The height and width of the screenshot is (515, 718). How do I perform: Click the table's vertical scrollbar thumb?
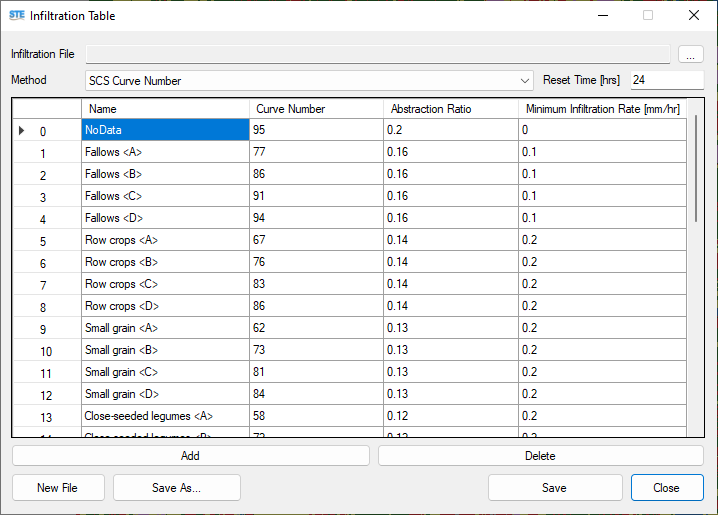pos(696,168)
